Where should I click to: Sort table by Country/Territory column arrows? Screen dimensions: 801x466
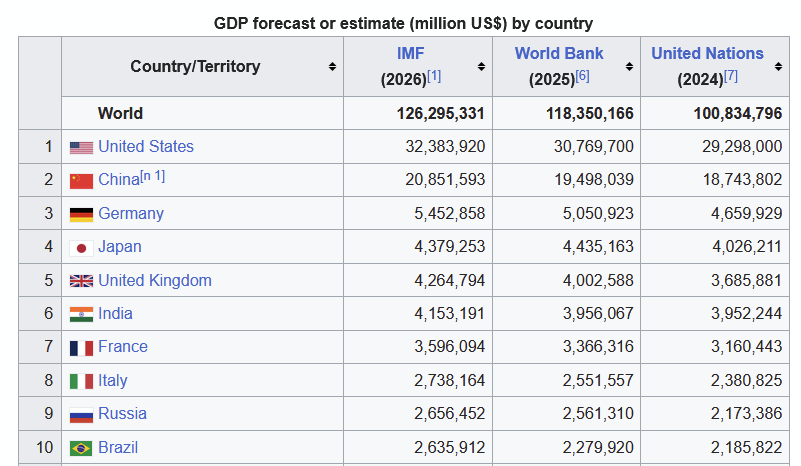pyautogui.click(x=332, y=66)
